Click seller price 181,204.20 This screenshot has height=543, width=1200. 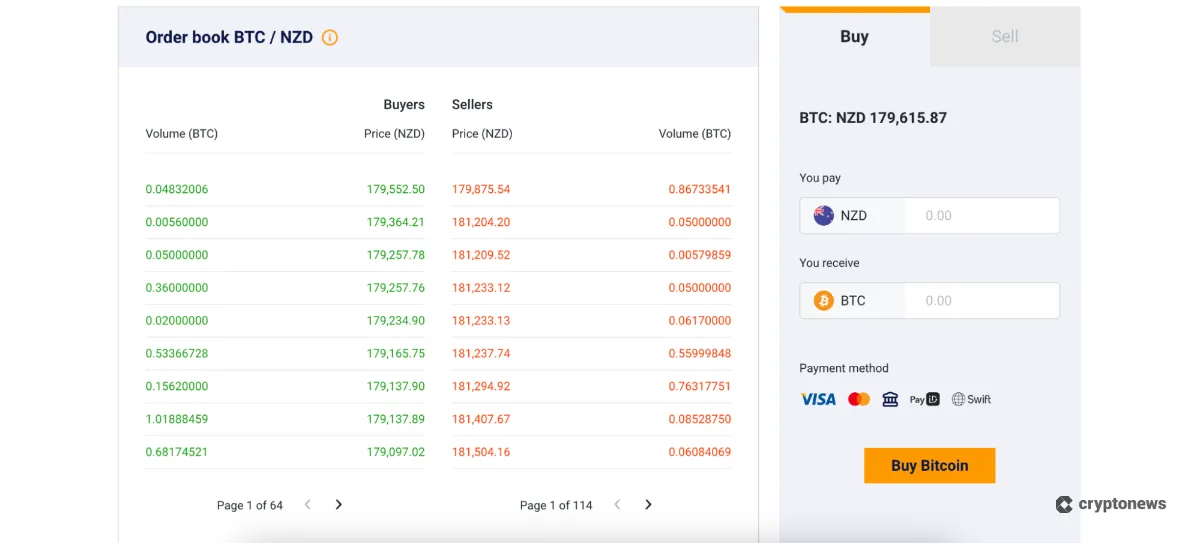pyautogui.click(x=481, y=222)
